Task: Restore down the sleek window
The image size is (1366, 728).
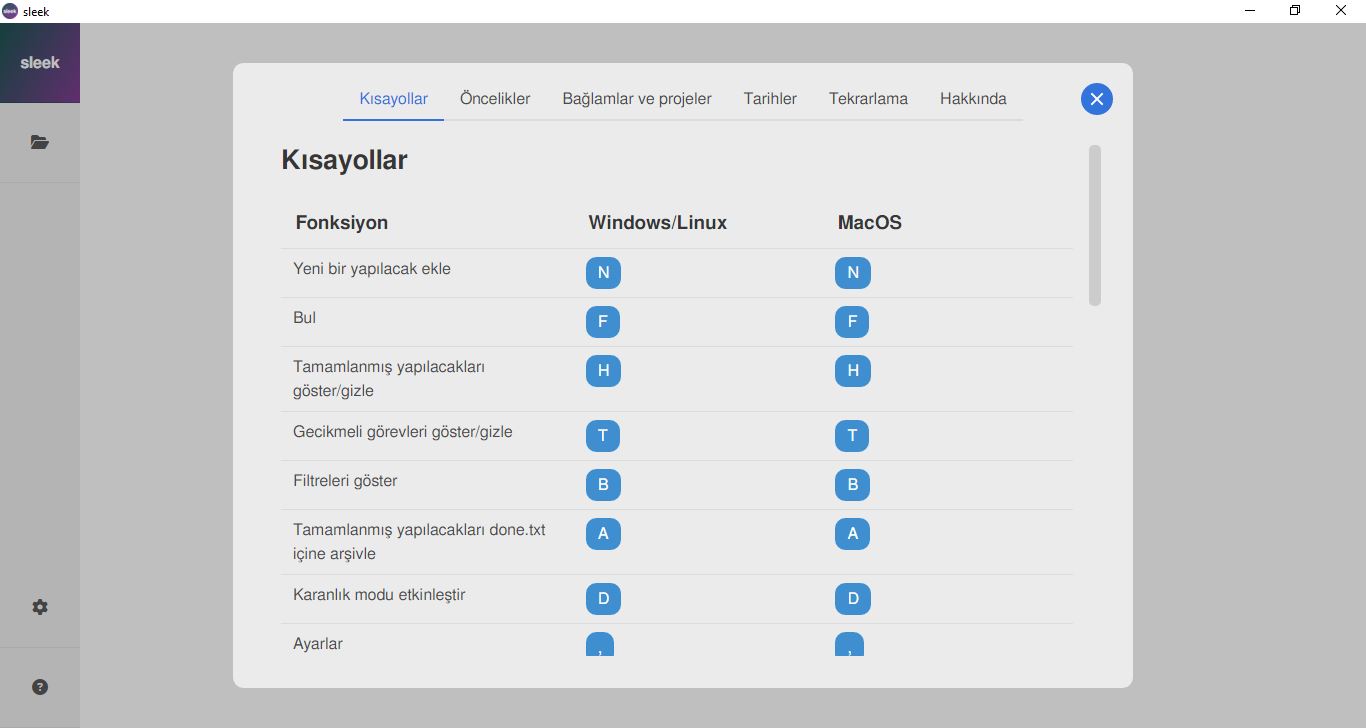Action: [1295, 11]
